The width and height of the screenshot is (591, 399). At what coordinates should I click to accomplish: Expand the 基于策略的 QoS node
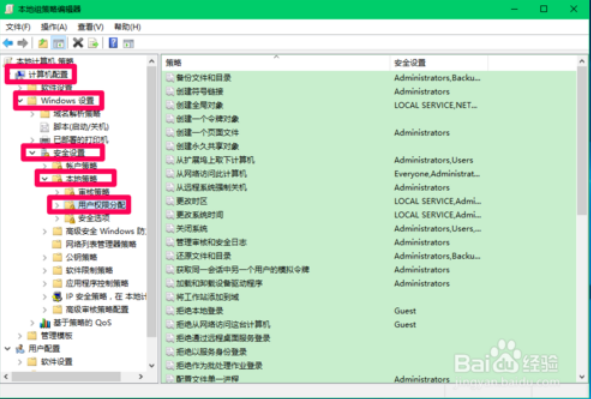(x=32, y=323)
